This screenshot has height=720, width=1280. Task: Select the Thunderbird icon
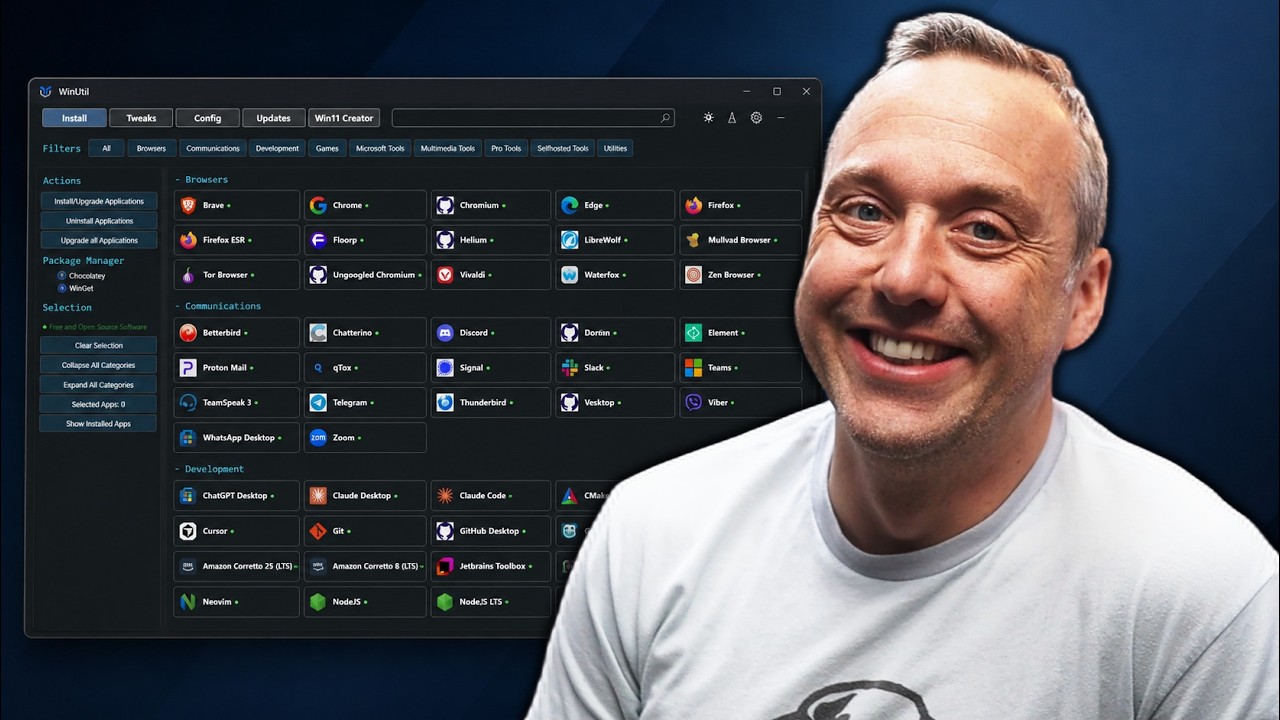(445, 403)
